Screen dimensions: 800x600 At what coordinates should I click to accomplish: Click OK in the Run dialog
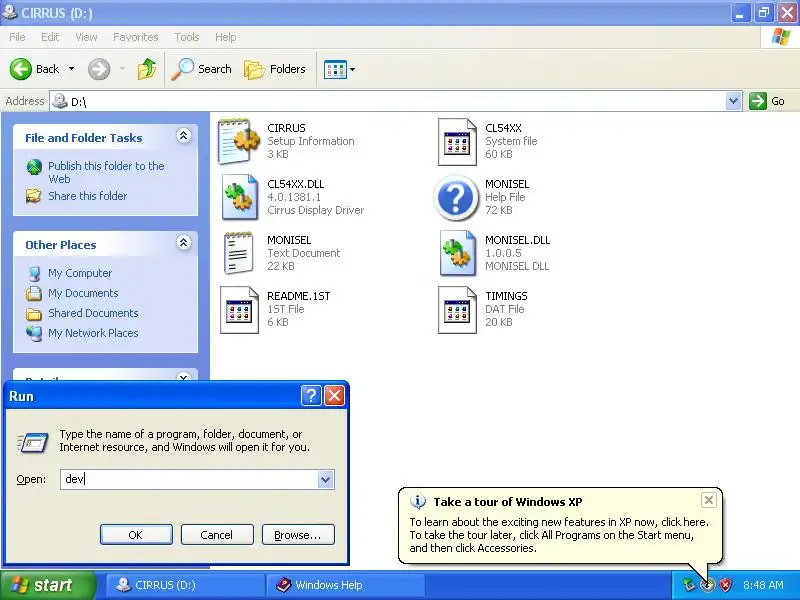click(136, 535)
